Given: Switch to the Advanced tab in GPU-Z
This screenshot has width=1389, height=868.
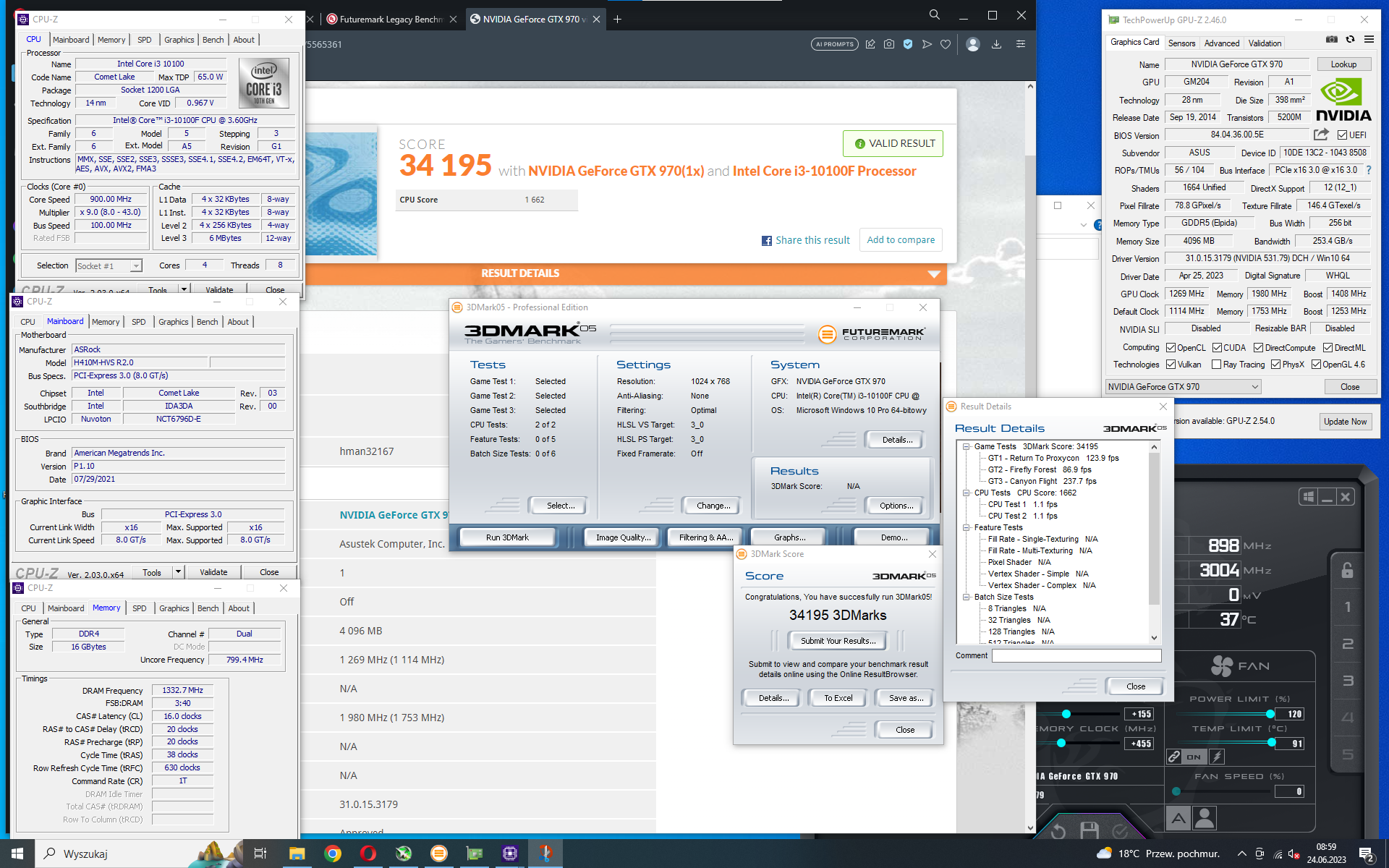Looking at the screenshot, I should point(1221,43).
